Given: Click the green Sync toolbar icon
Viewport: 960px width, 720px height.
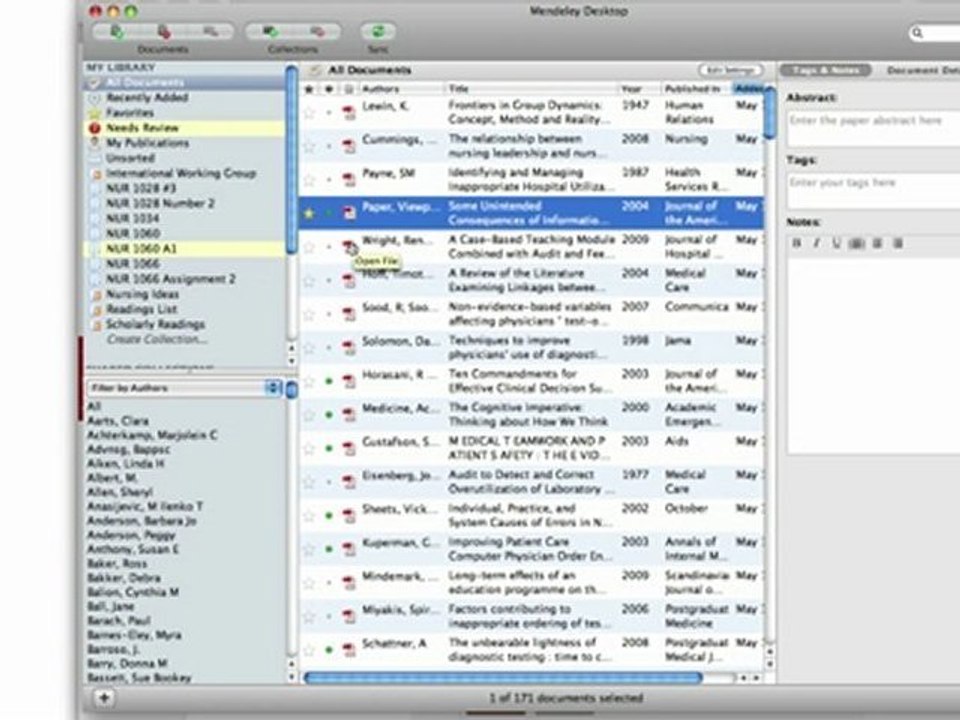Looking at the screenshot, I should point(378,32).
